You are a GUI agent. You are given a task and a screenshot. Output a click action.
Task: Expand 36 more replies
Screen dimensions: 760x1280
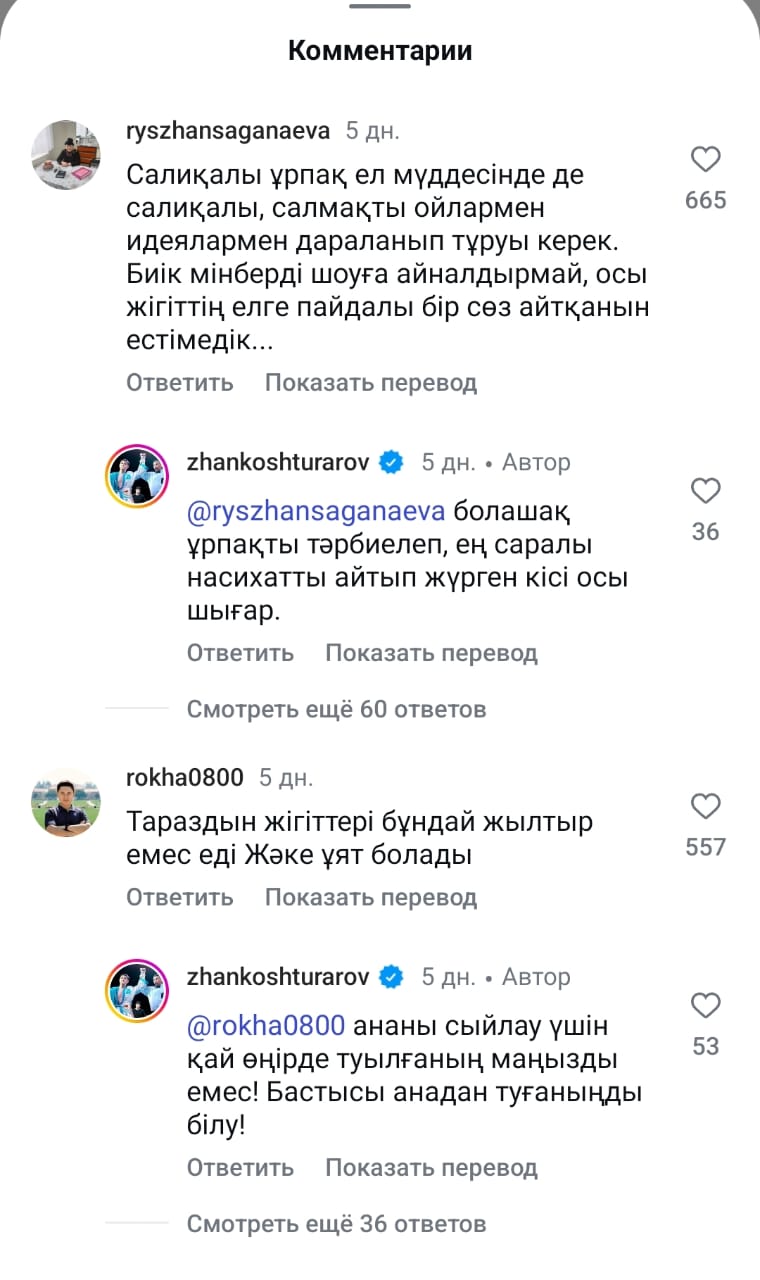(336, 1224)
